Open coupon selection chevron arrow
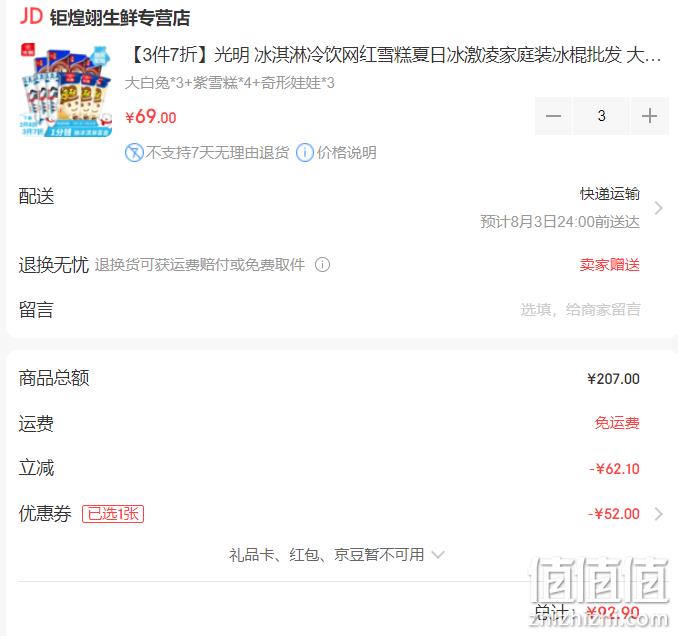The width and height of the screenshot is (678, 636). [659, 514]
